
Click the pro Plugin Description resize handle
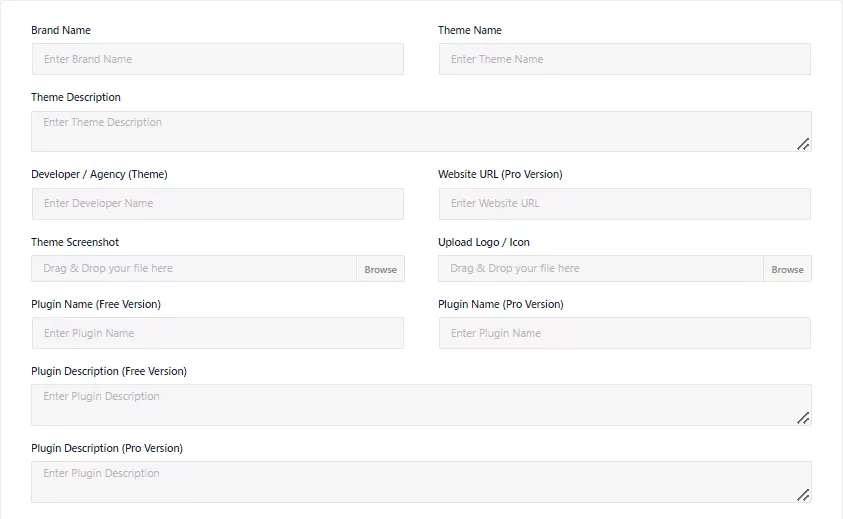(803, 495)
